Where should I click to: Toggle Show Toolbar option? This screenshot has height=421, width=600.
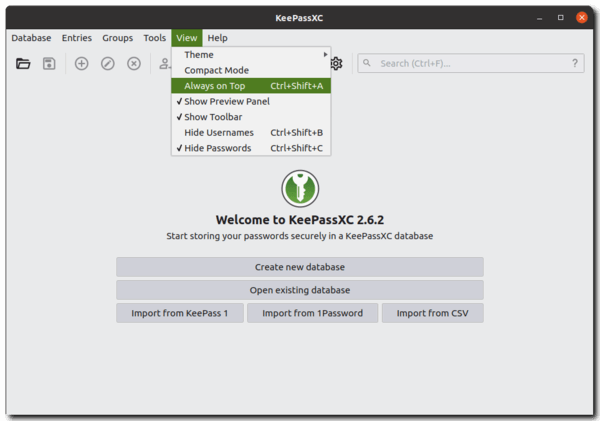click(251, 117)
